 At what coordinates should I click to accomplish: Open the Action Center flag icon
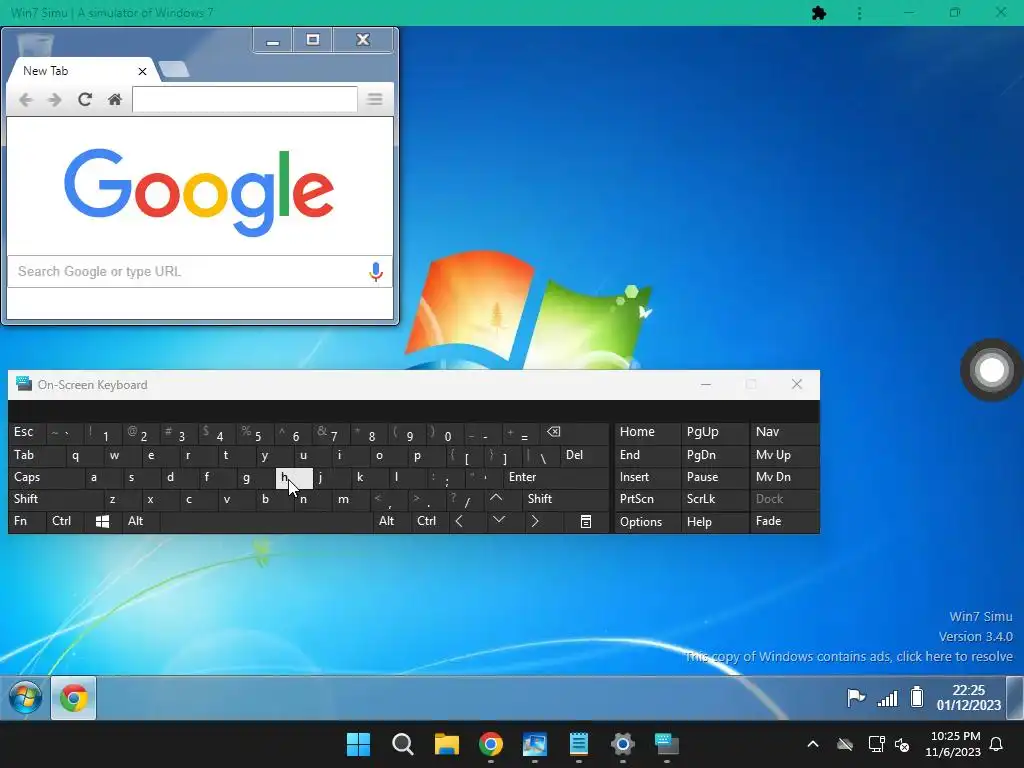[x=856, y=697]
